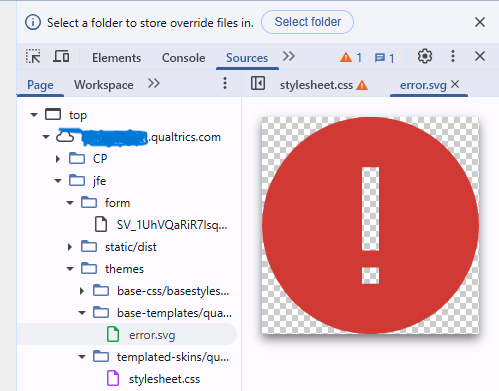Collapse the qualtrics.com domain node
Image resolution: width=499 pixels, height=391 pixels.
point(46,137)
